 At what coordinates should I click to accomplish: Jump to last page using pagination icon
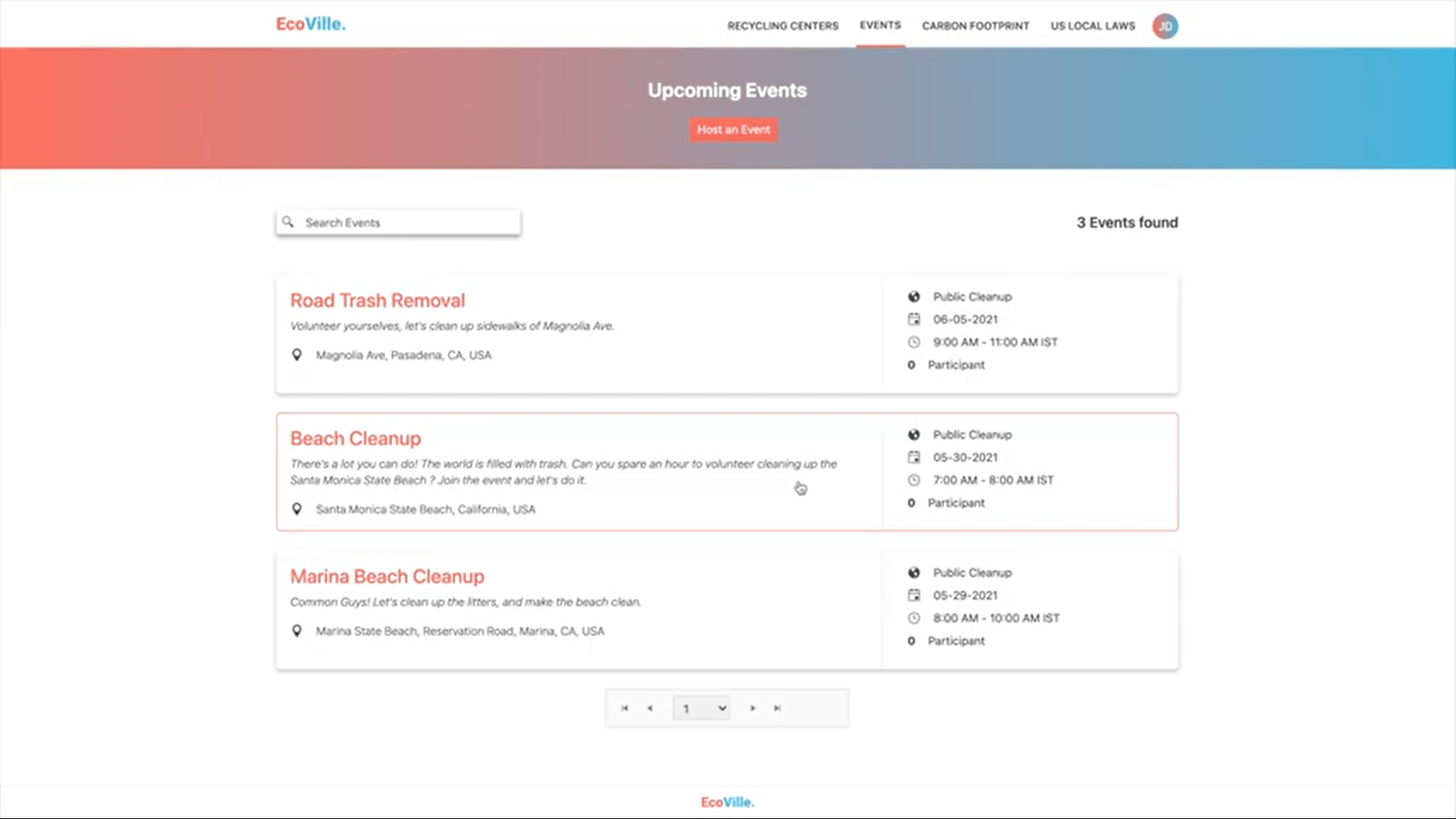tap(777, 708)
